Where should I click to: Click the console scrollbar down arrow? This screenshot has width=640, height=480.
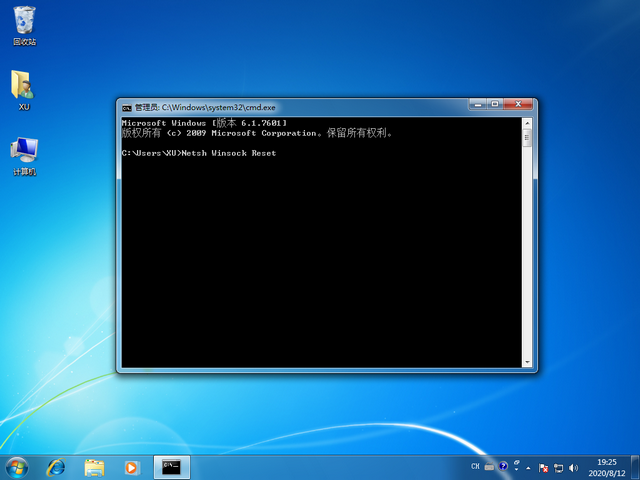527,361
